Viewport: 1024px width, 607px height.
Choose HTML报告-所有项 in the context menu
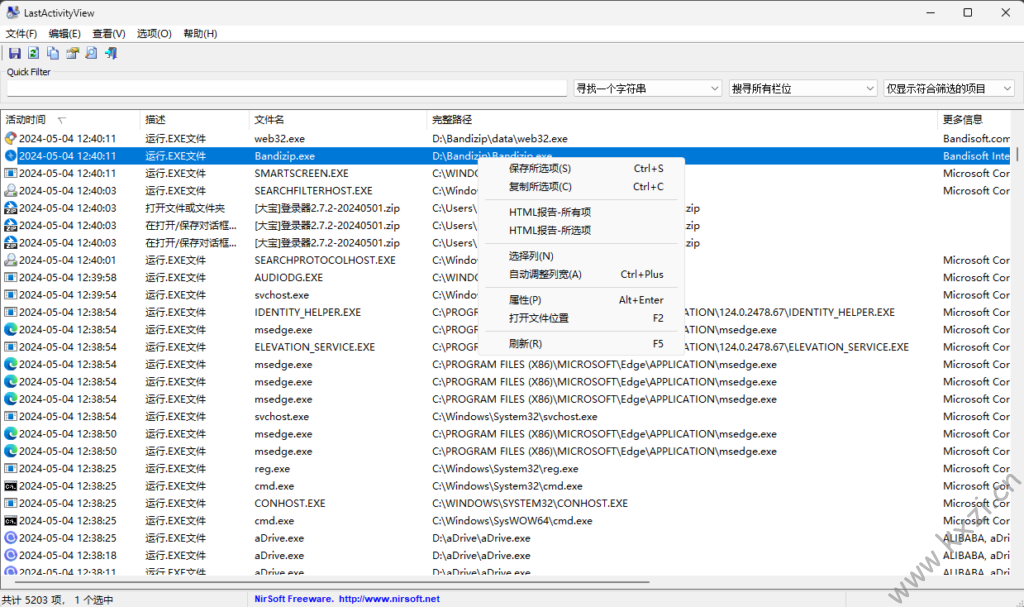[x=581, y=212]
